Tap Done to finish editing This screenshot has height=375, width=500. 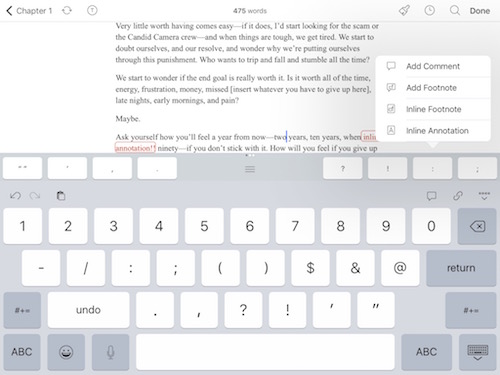pos(480,11)
